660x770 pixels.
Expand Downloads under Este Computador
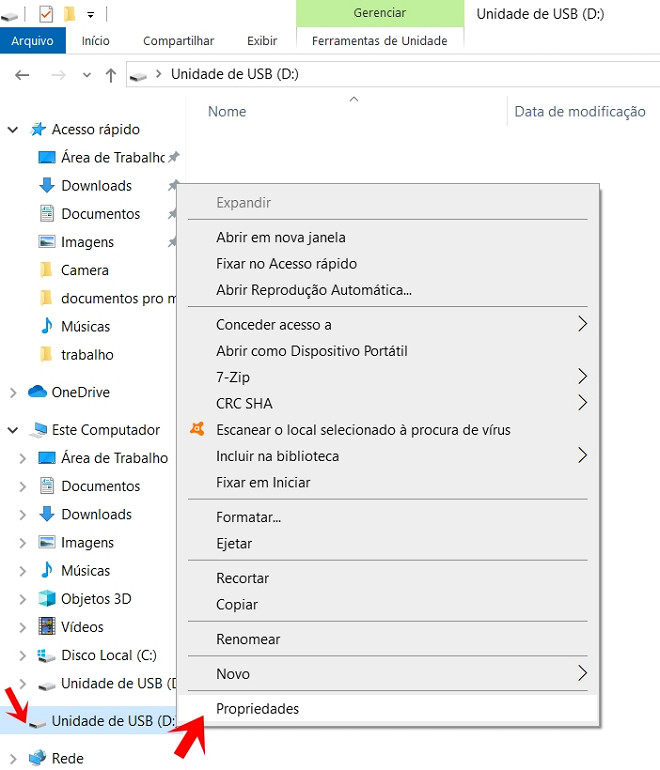tap(23, 515)
